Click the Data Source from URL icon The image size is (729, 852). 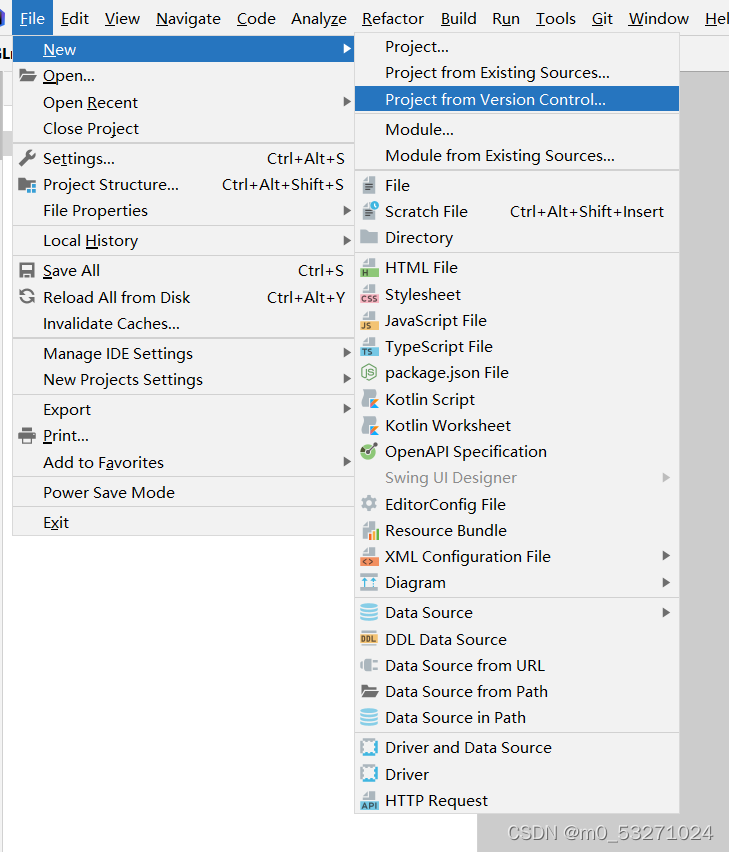coord(369,665)
